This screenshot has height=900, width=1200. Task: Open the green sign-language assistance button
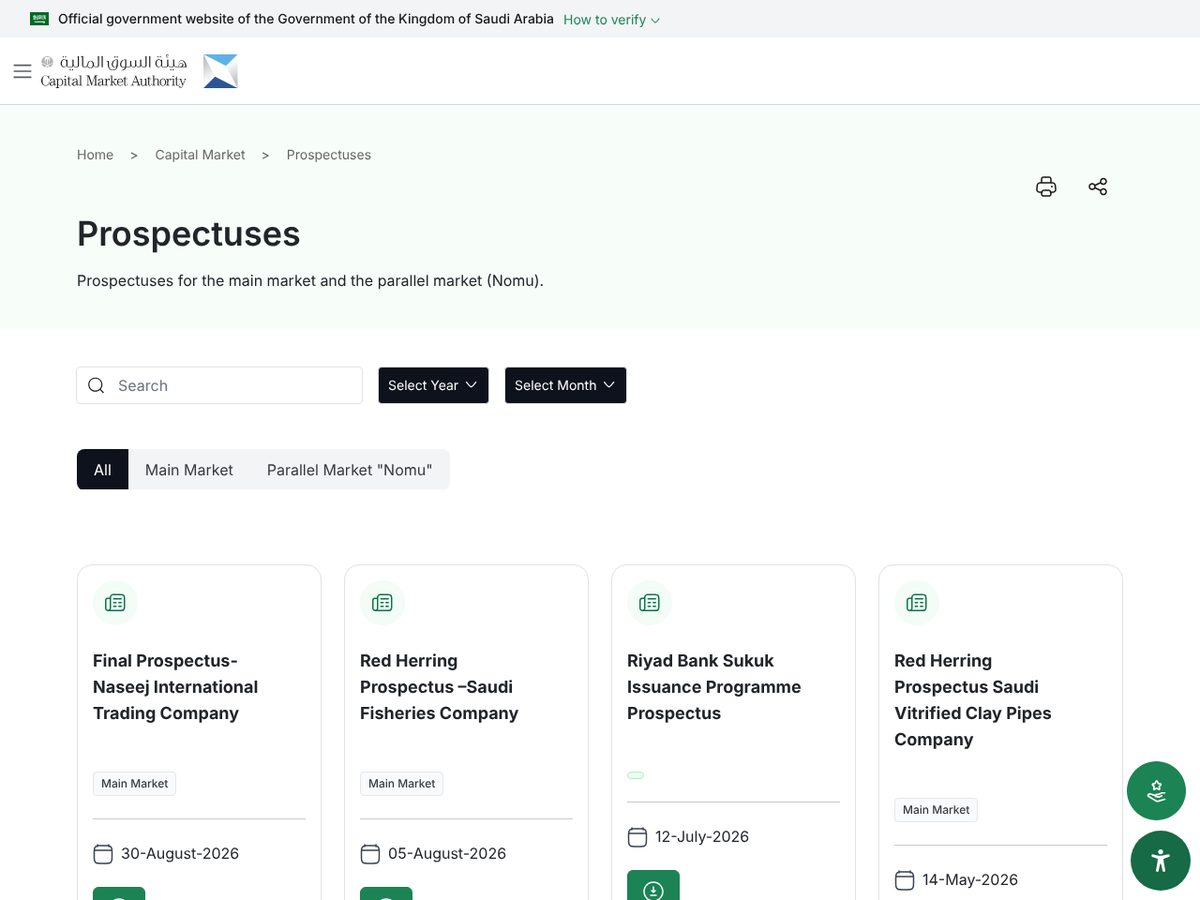[1156, 791]
